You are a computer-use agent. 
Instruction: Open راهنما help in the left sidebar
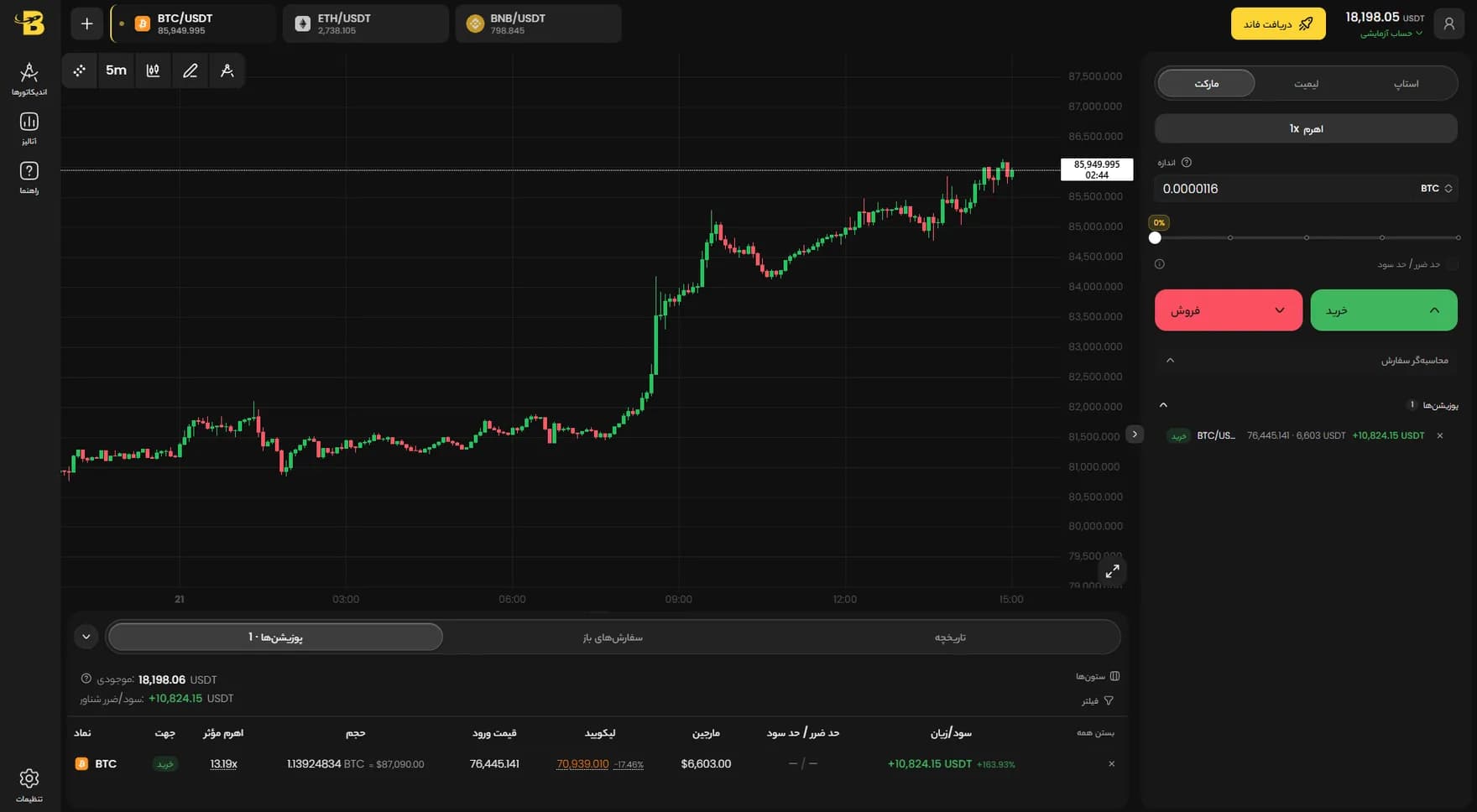click(x=29, y=178)
